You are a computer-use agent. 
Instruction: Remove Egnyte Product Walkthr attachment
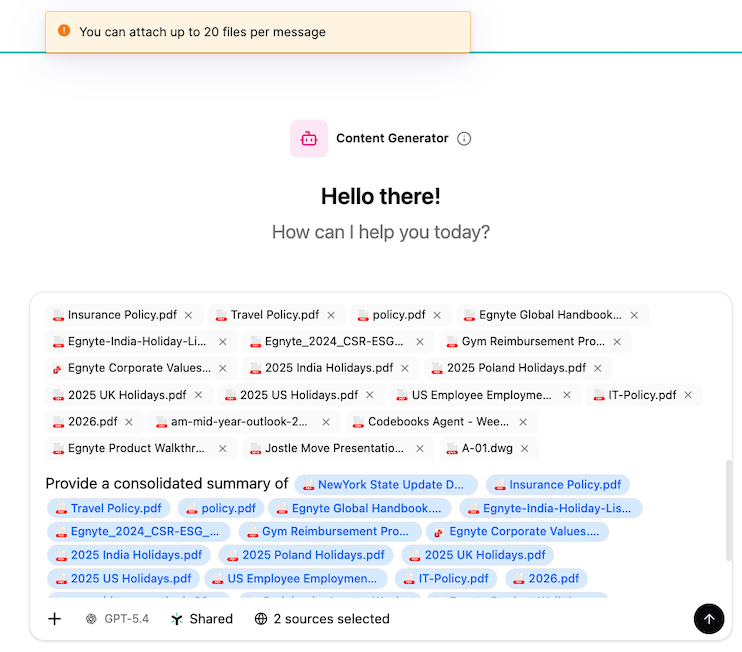(x=222, y=448)
